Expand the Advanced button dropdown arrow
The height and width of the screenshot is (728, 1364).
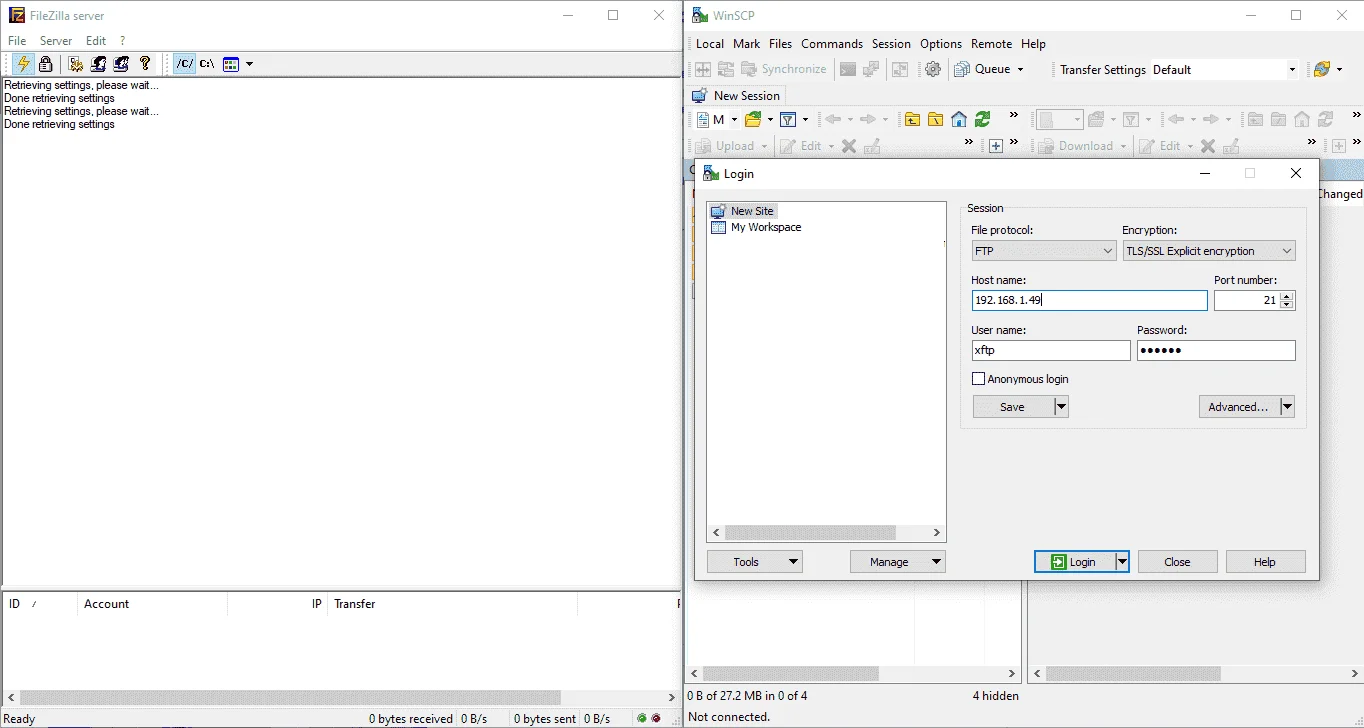1287,407
